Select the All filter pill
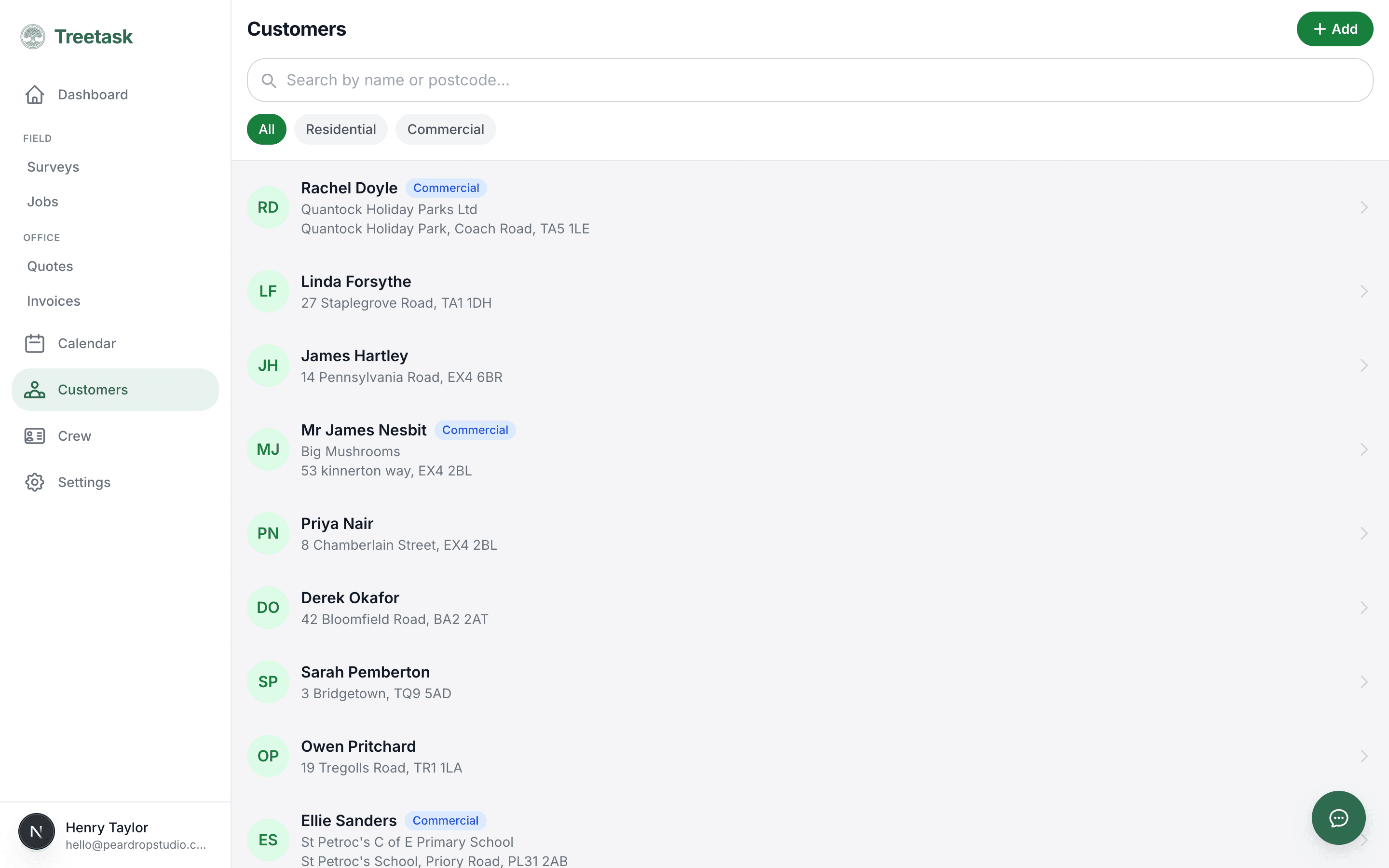 pyautogui.click(x=266, y=129)
